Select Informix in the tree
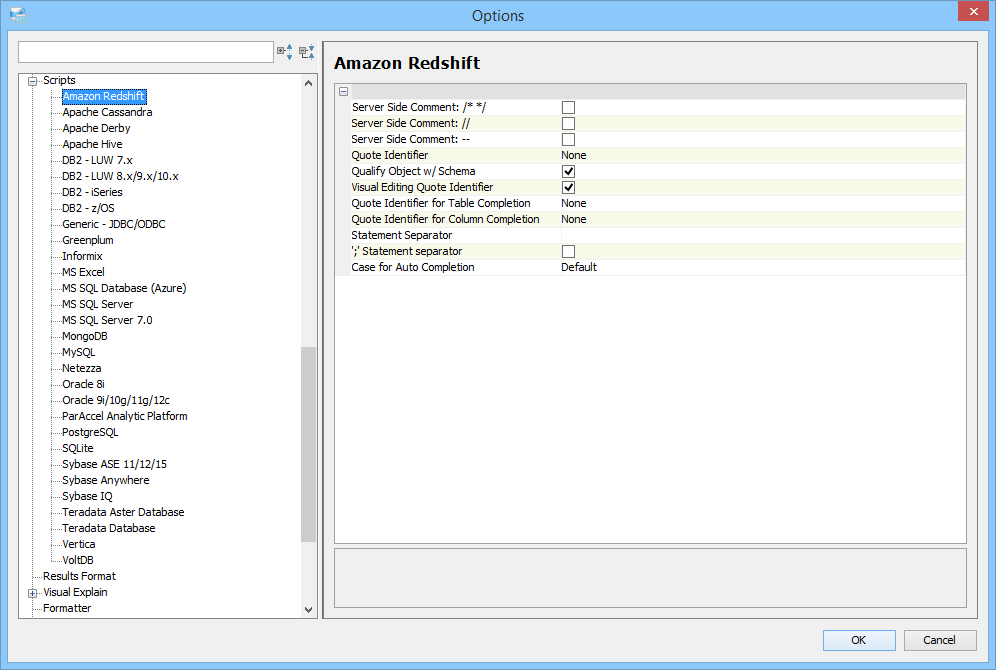Screen dimensions: 996x670 pyautogui.click(x=82, y=256)
